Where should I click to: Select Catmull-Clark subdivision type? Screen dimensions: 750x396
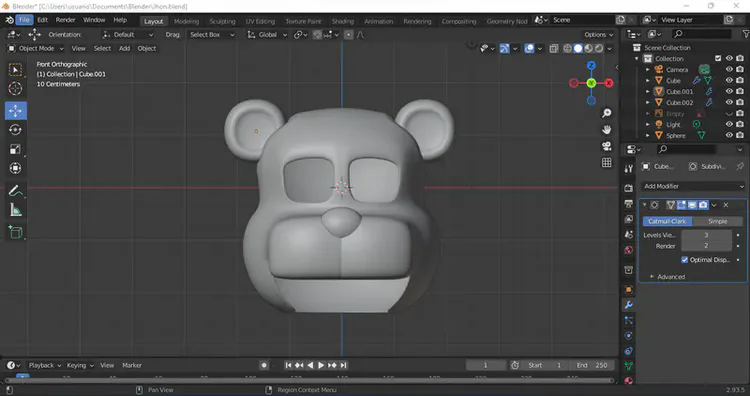[667, 221]
